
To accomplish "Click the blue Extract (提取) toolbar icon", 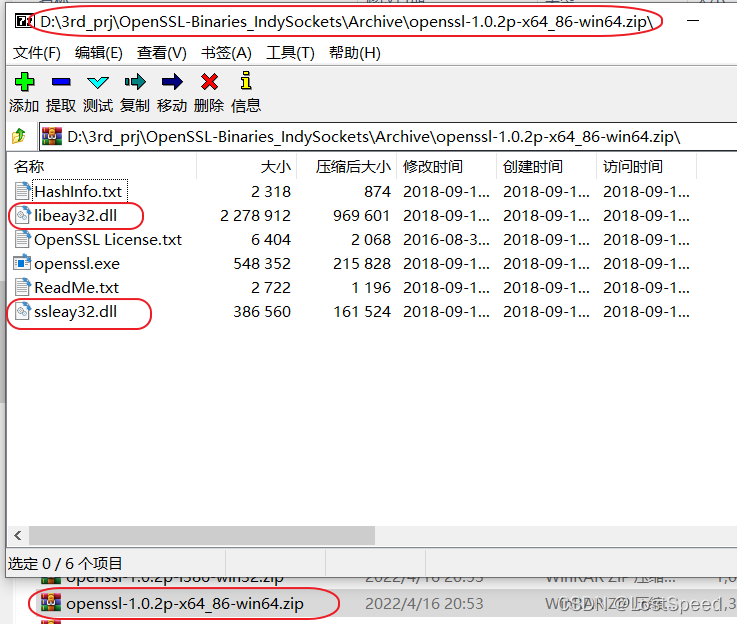I will 61,83.
